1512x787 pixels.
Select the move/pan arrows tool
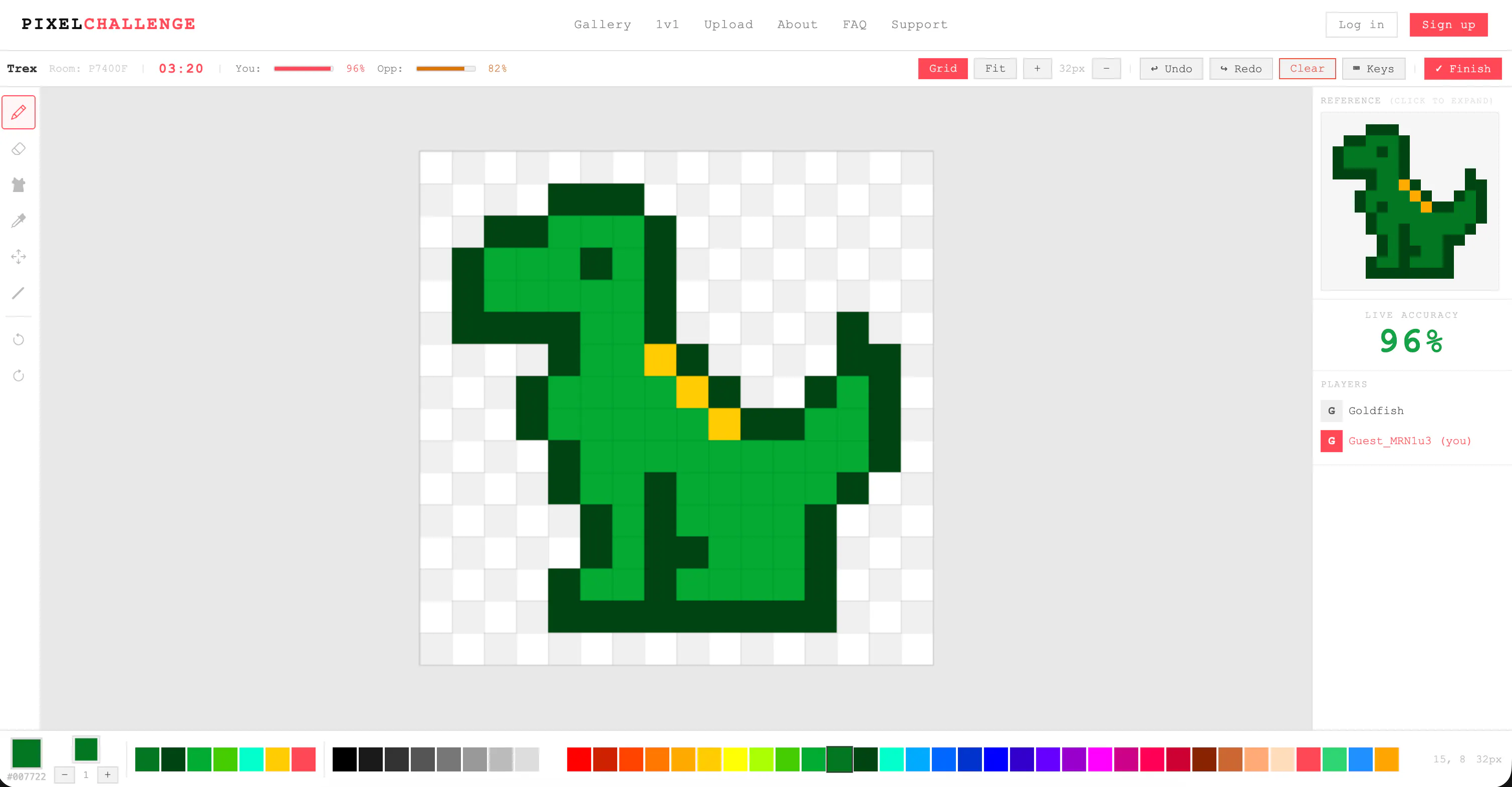tap(19, 257)
